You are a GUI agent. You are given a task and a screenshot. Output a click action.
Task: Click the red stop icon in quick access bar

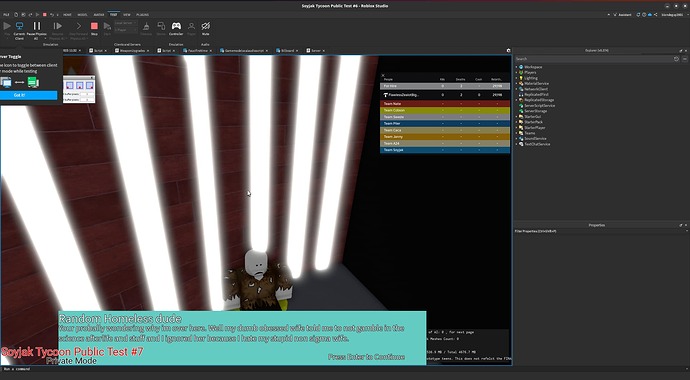[44, 15]
